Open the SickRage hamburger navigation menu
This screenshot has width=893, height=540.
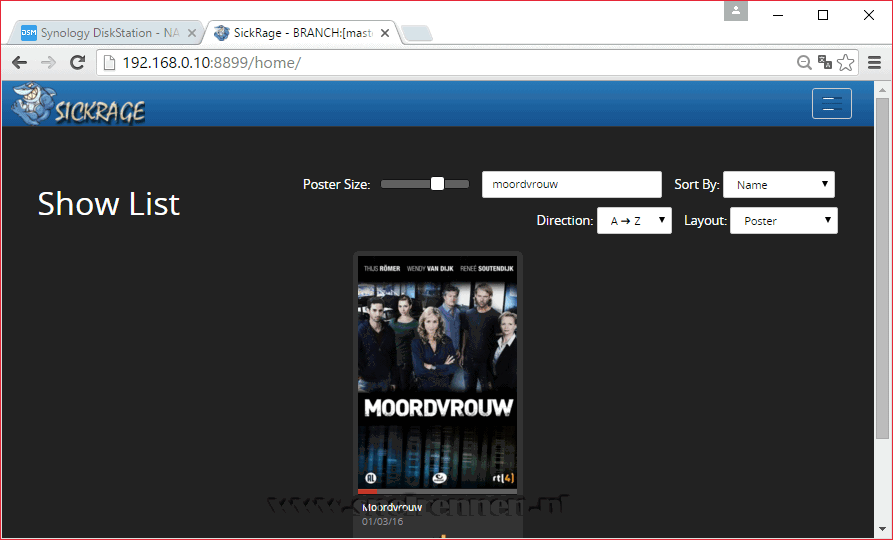(831, 104)
